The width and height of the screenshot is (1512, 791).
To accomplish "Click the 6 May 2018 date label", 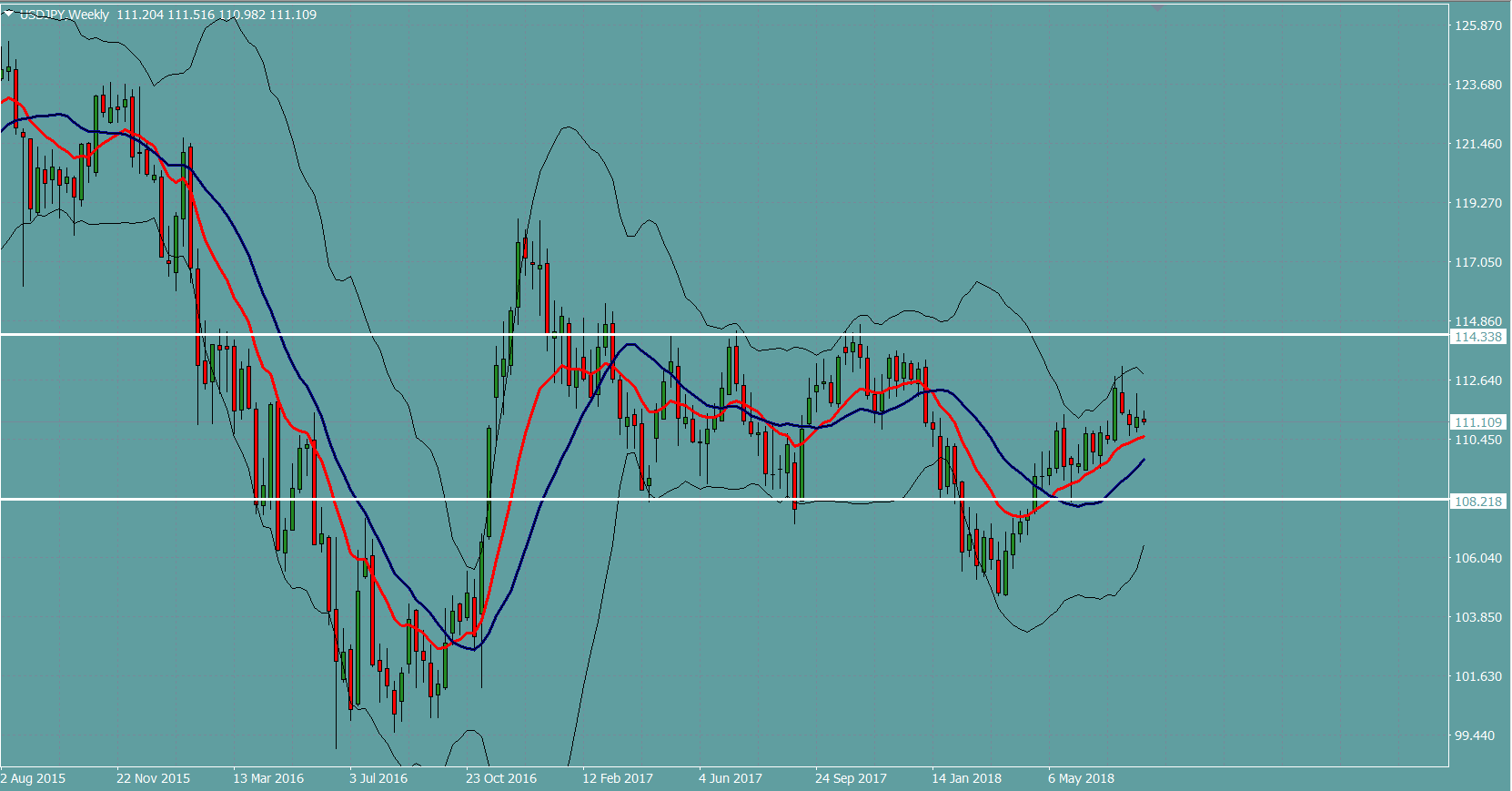I will point(1081,778).
